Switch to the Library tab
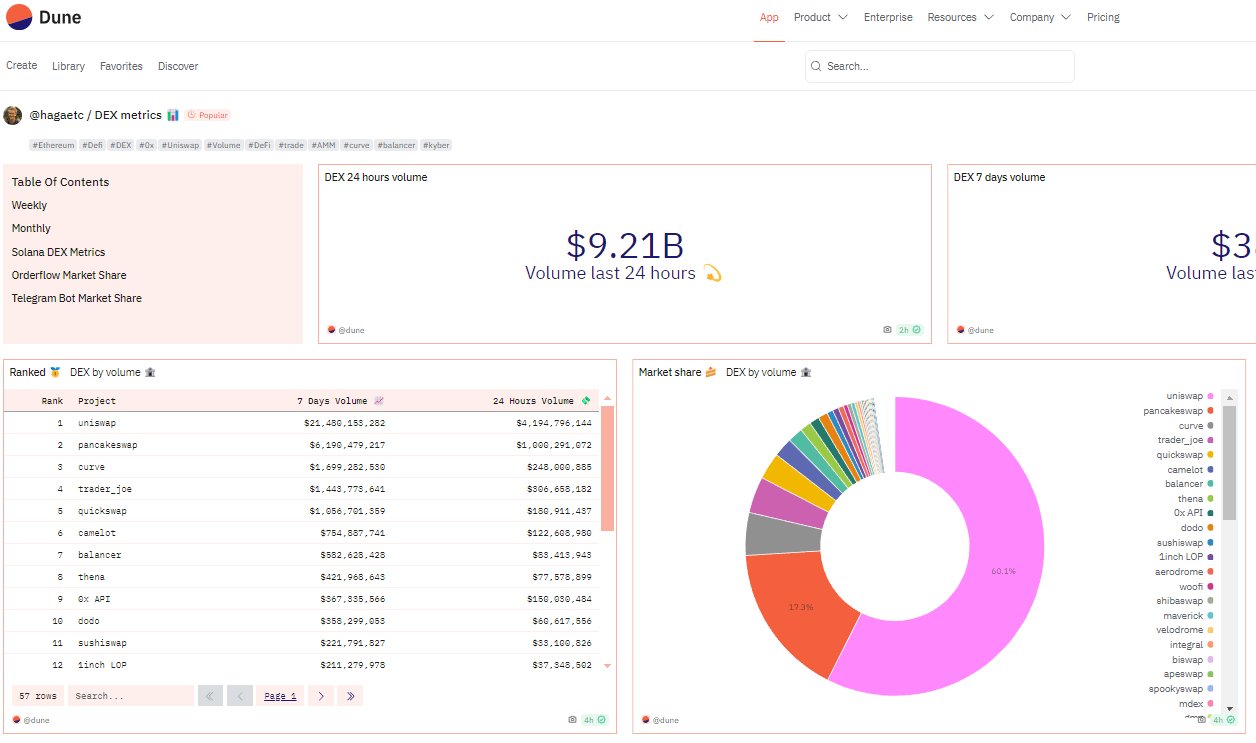Viewport: 1256px width, 743px height. 68,66
